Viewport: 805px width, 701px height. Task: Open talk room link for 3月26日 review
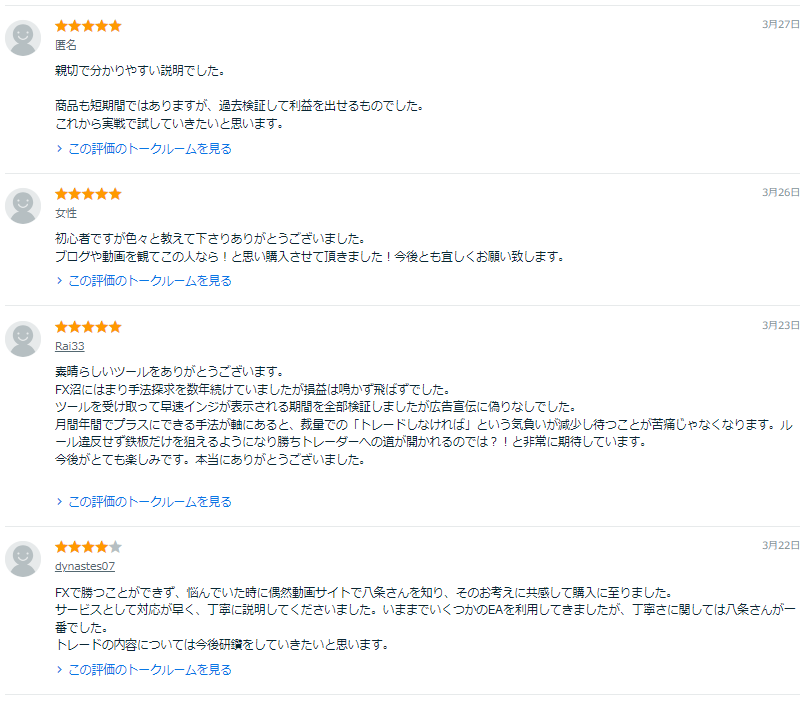149,281
